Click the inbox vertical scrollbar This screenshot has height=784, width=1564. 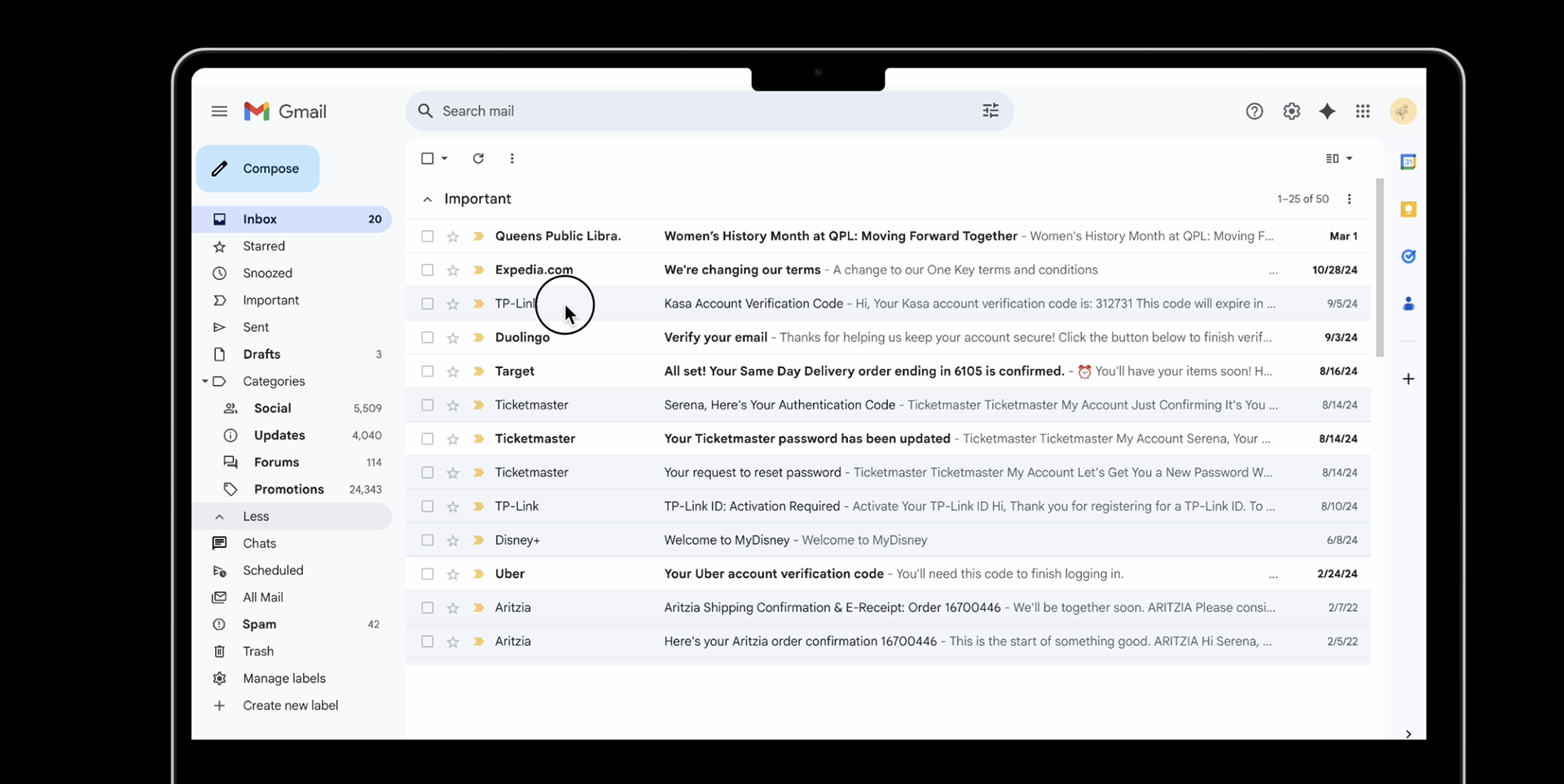coord(1380,267)
